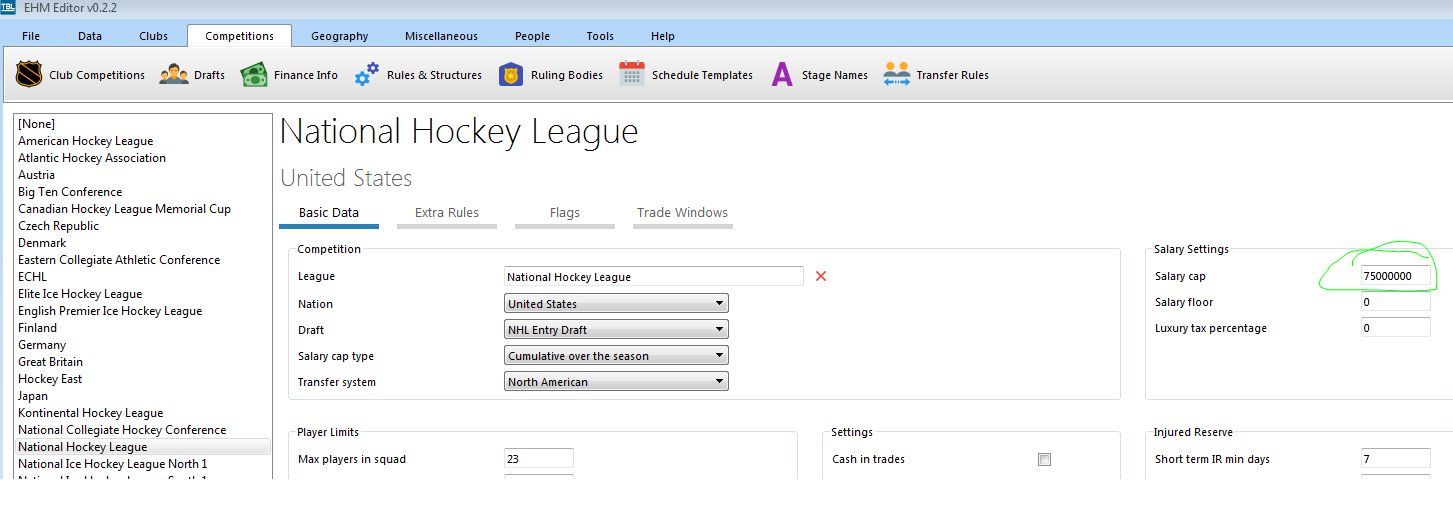Open the Draft dropdown

[x=616, y=330]
